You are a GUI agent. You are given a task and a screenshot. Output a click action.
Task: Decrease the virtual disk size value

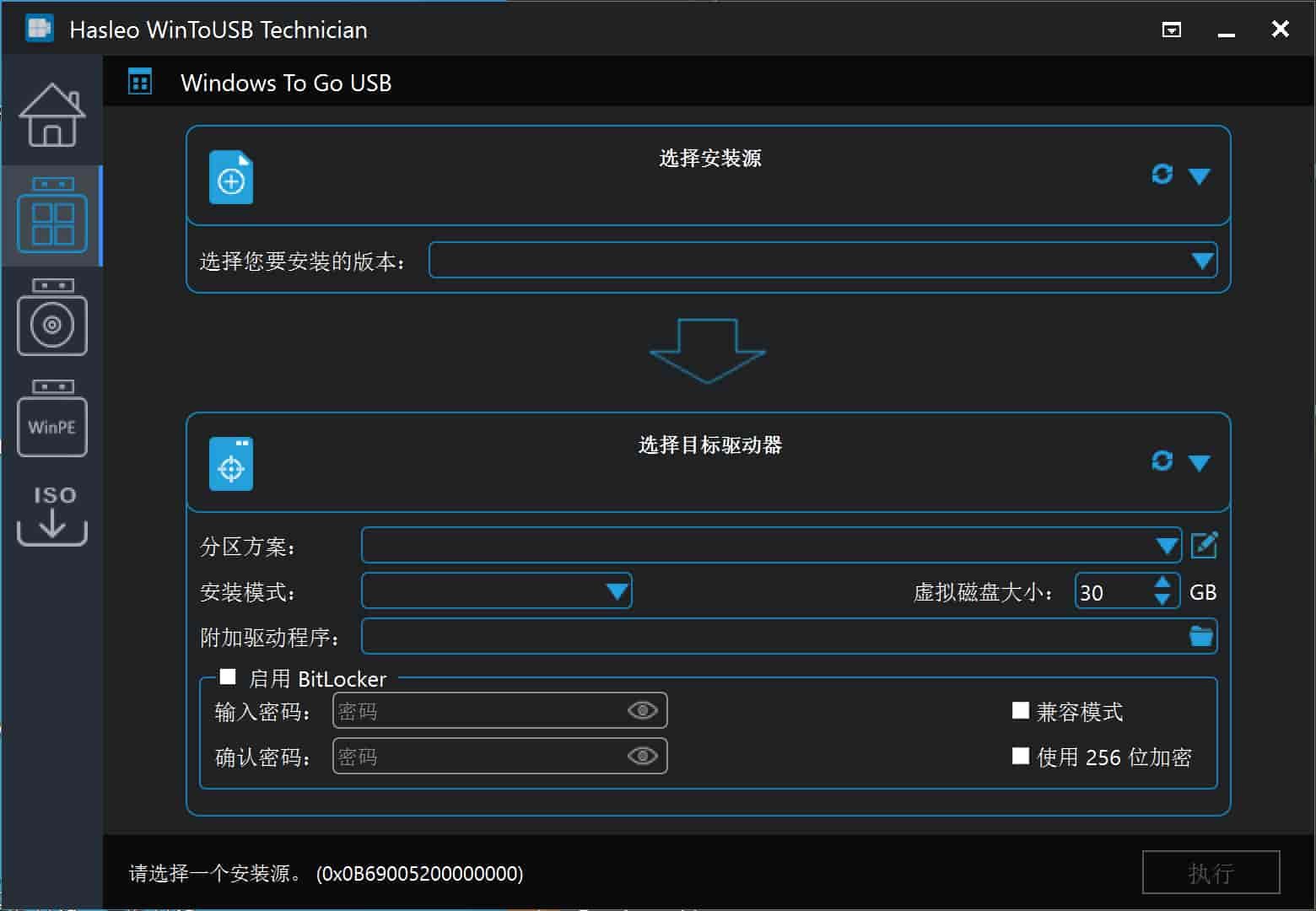pos(1162,599)
